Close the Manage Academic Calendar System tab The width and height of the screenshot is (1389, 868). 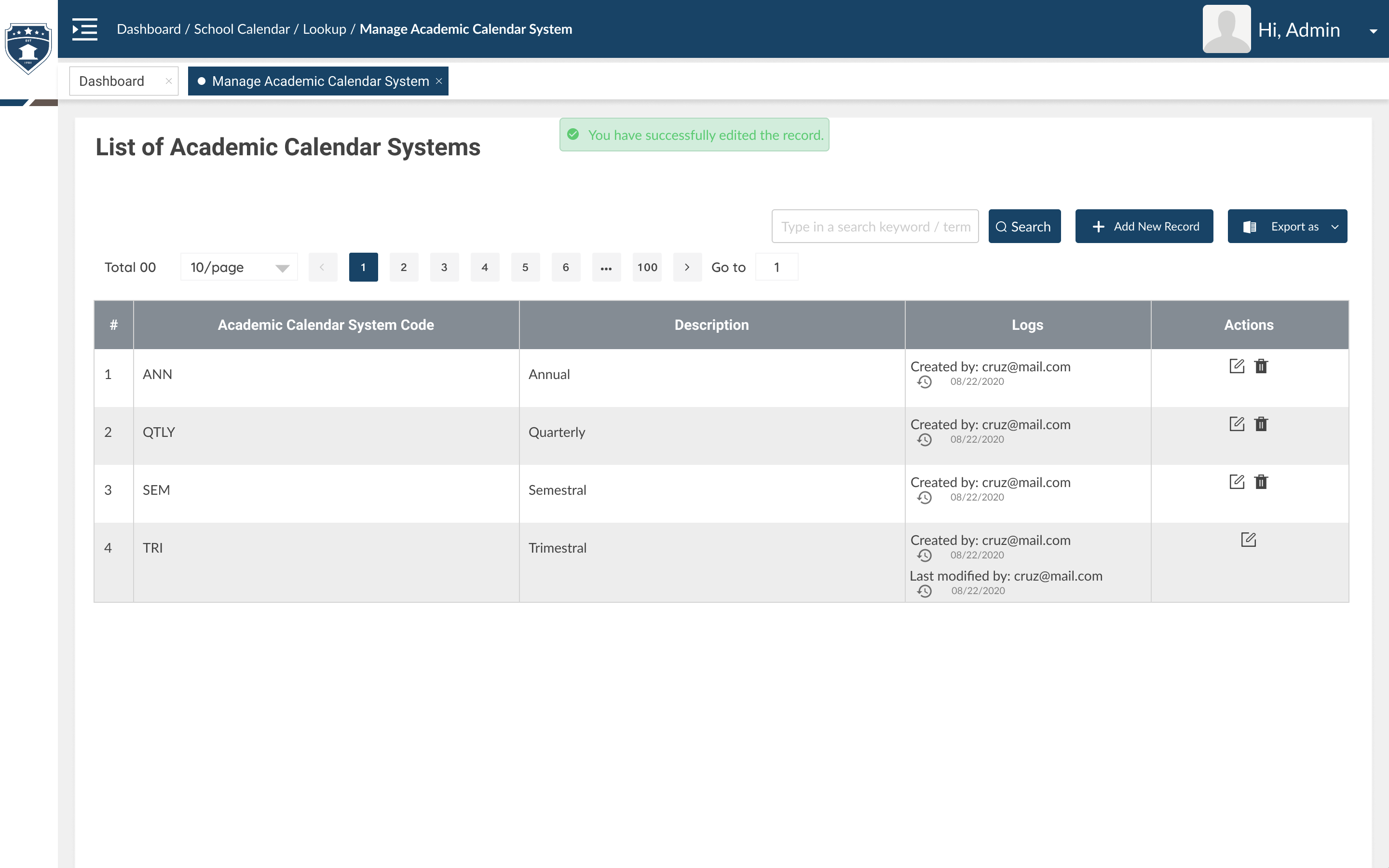point(438,81)
